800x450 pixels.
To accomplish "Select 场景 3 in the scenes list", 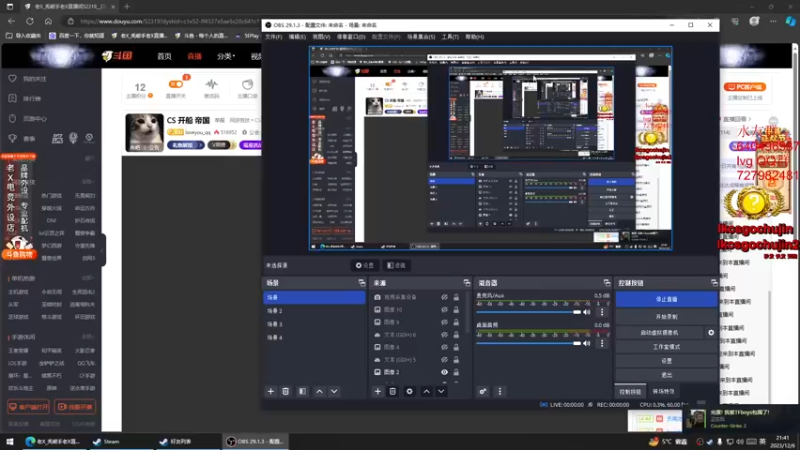I will [x=314, y=324].
